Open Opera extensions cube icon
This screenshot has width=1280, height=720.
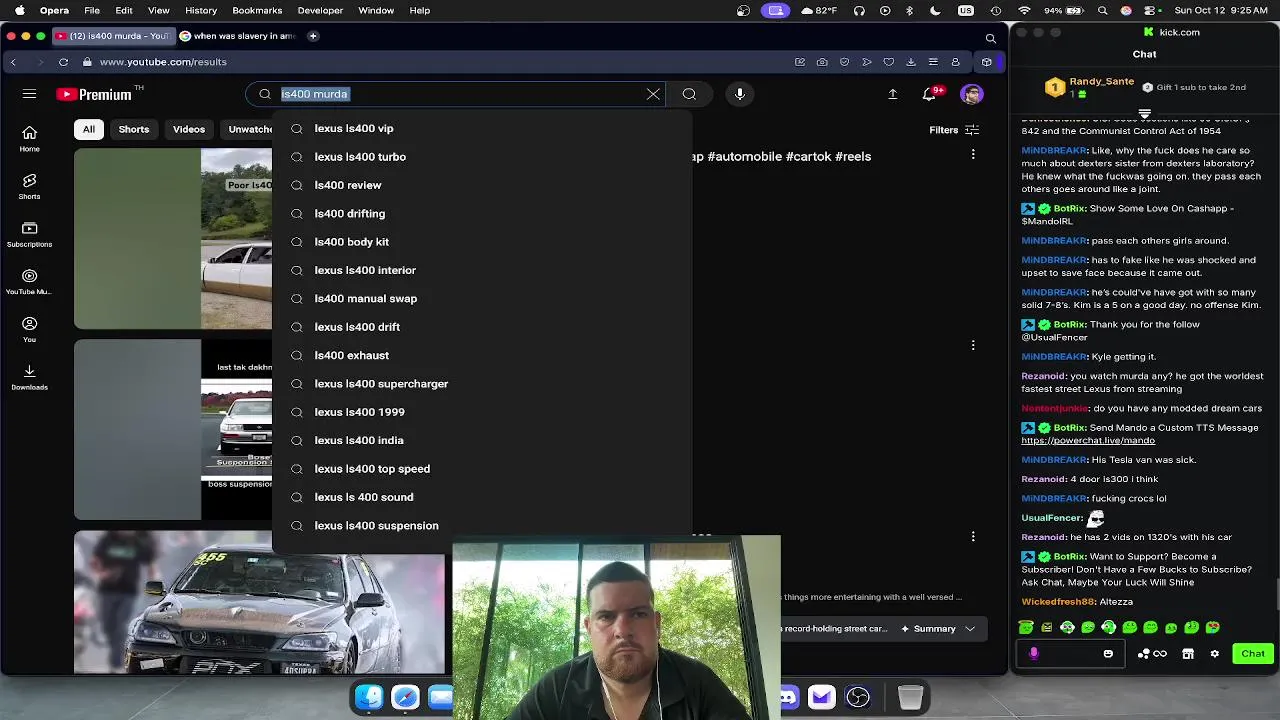[x=987, y=62]
